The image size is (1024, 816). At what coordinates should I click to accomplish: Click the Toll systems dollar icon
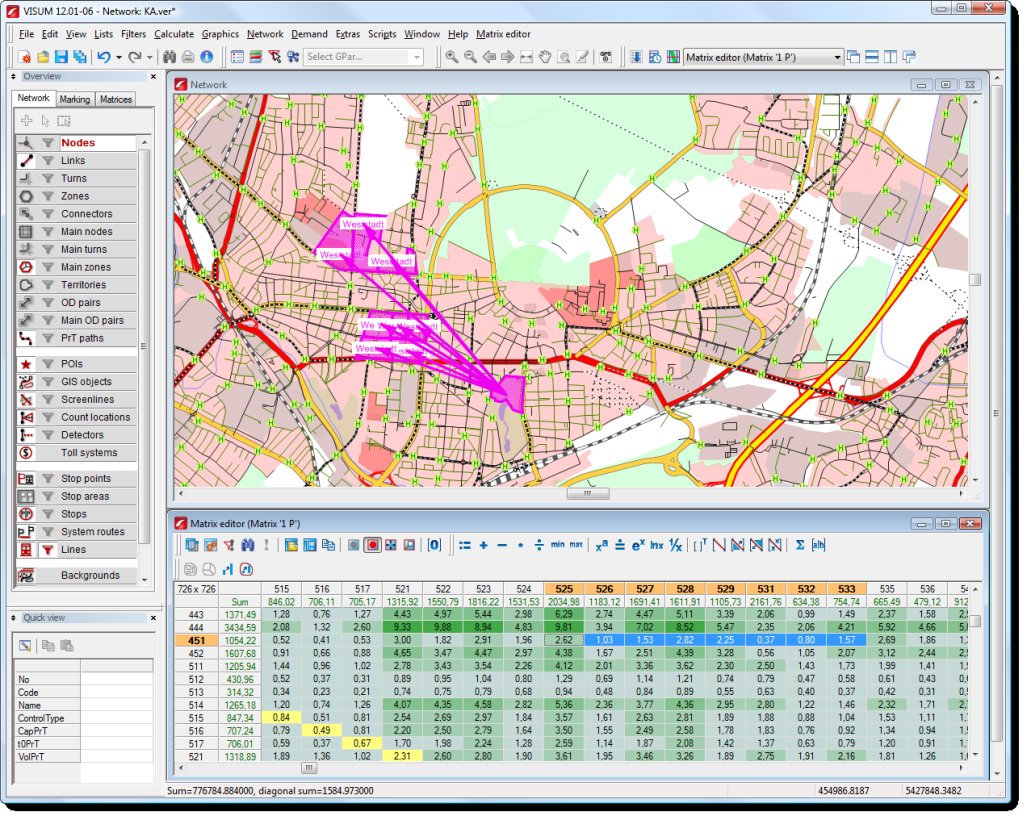(x=25, y=452)
